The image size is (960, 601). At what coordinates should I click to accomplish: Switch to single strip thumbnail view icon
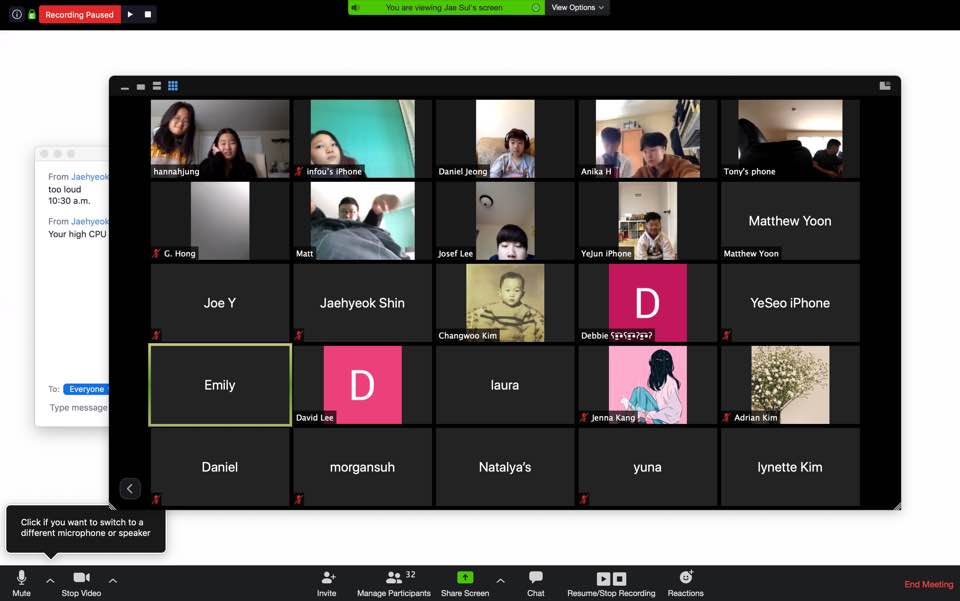coord(141,87)
